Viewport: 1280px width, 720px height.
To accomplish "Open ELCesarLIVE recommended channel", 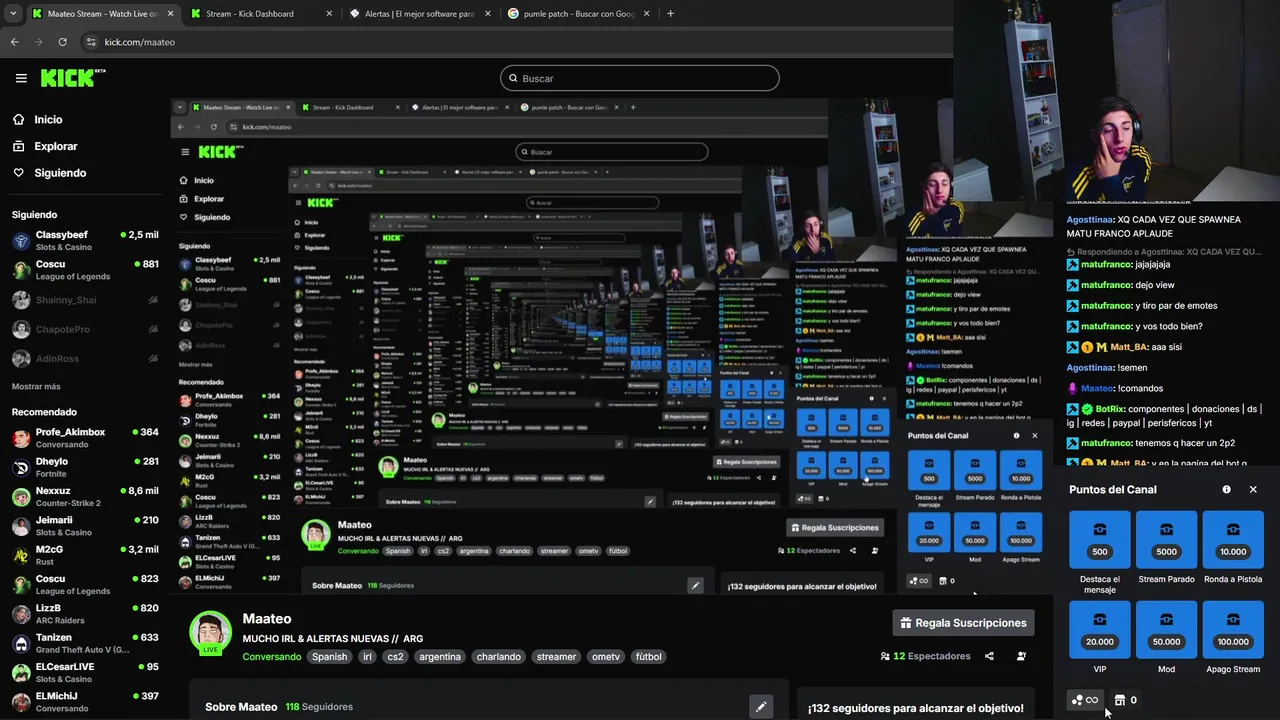I will (x=85, y=672).
